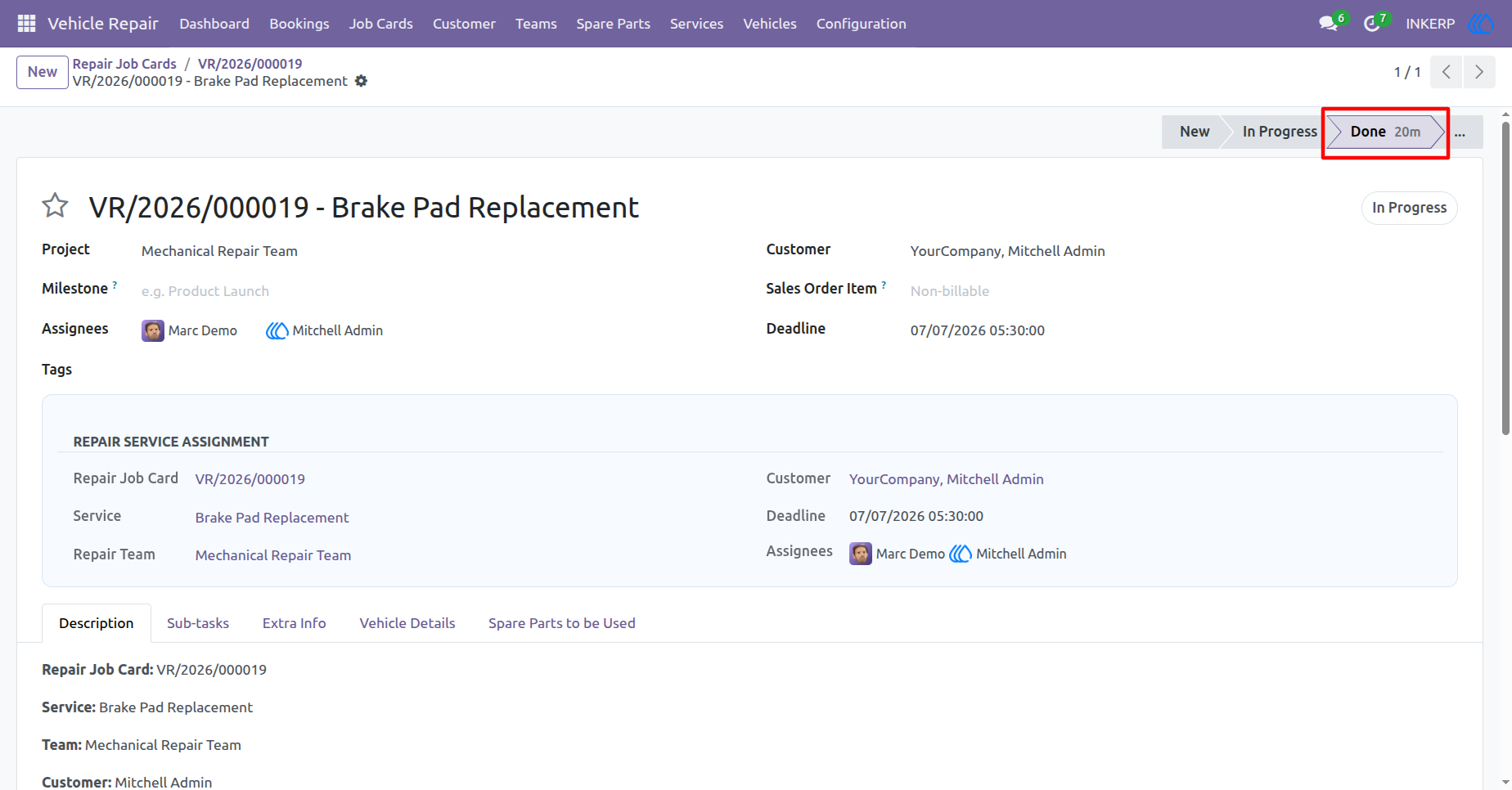Viewport: 1512px width, 790px height.
Task: Set stage to In Progress in status bar
Action: coord(1279,132)
